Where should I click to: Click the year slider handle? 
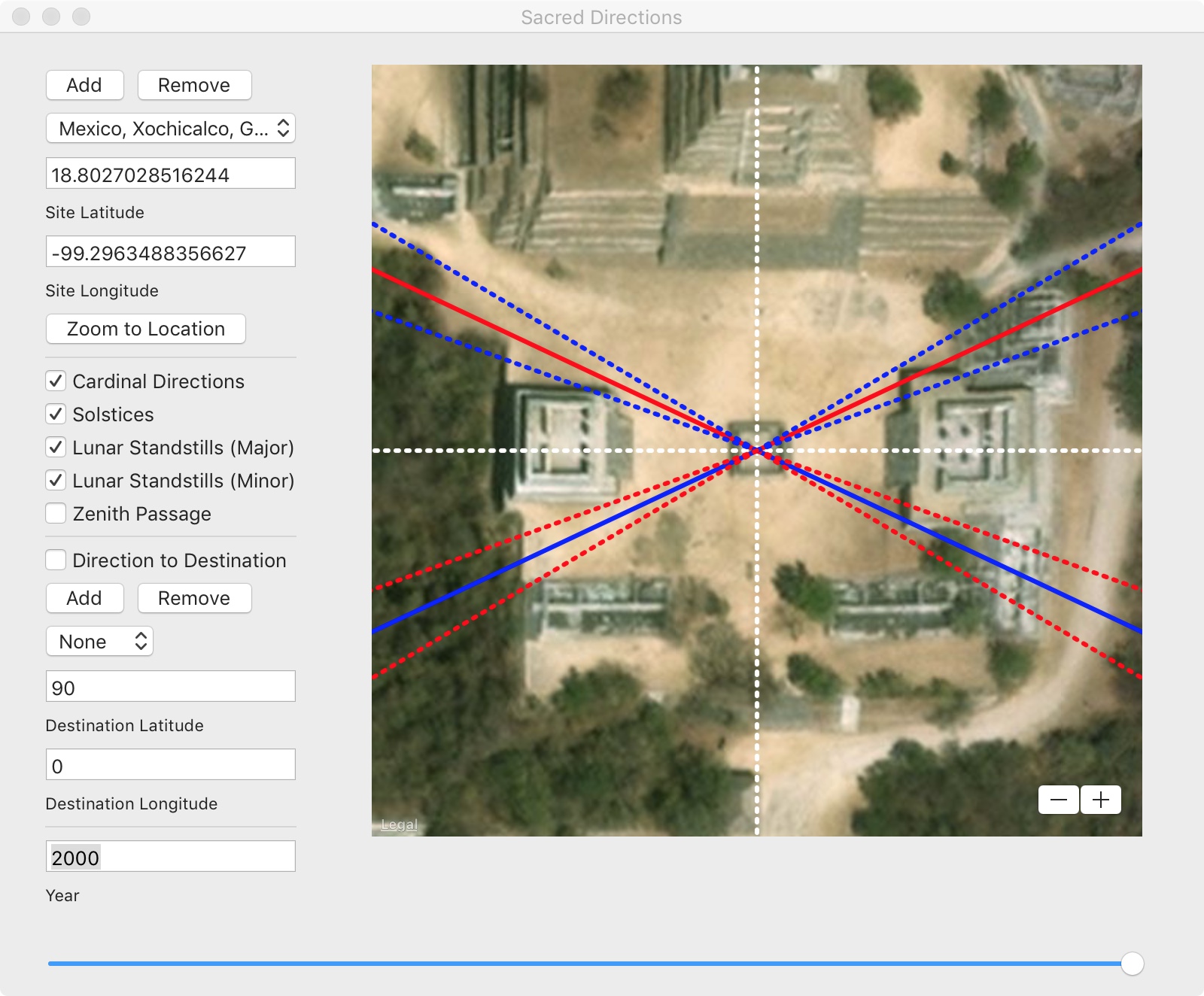[1132, 964]
